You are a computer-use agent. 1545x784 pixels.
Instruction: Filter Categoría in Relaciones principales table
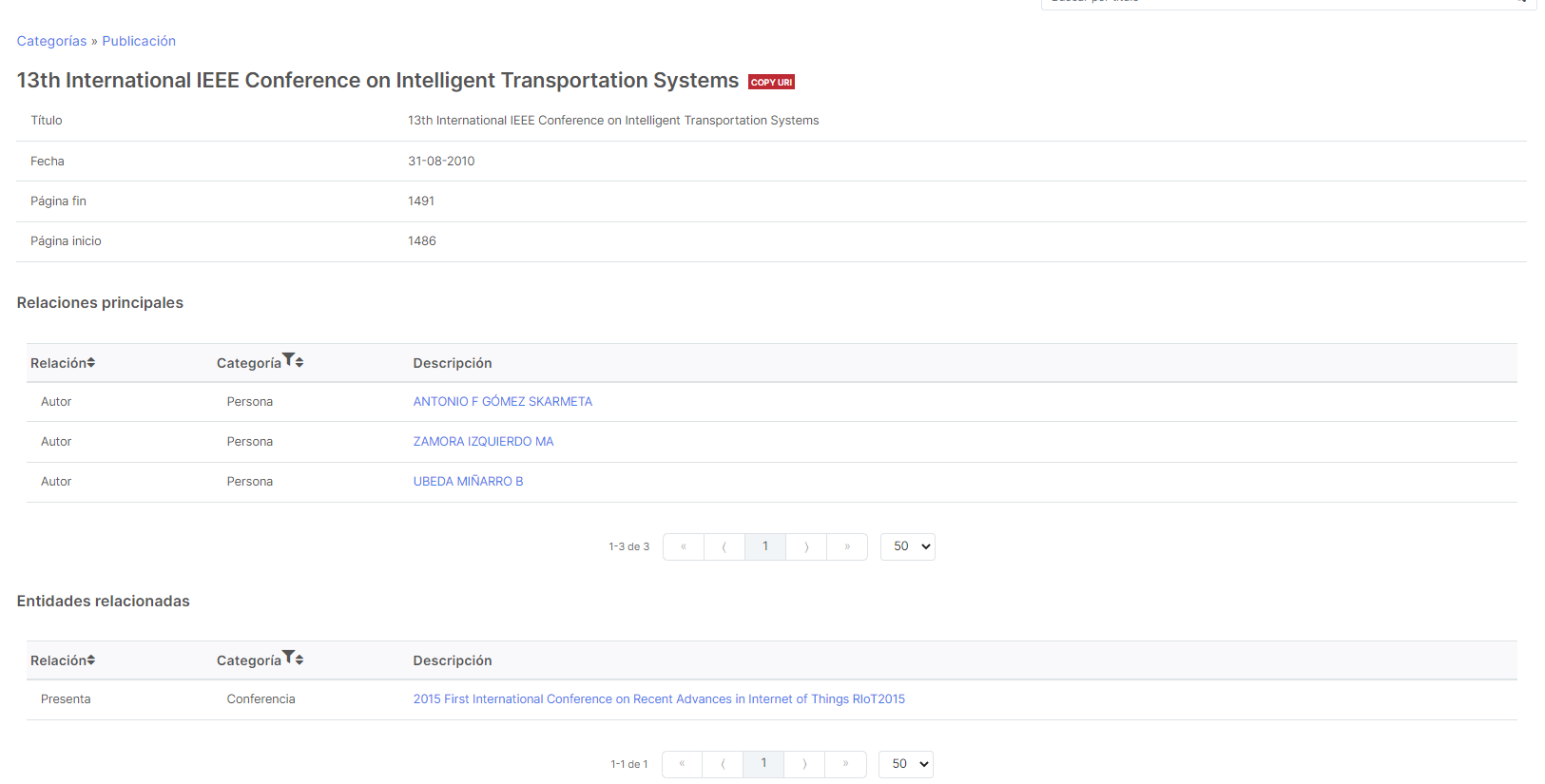(x=288, y=359)
